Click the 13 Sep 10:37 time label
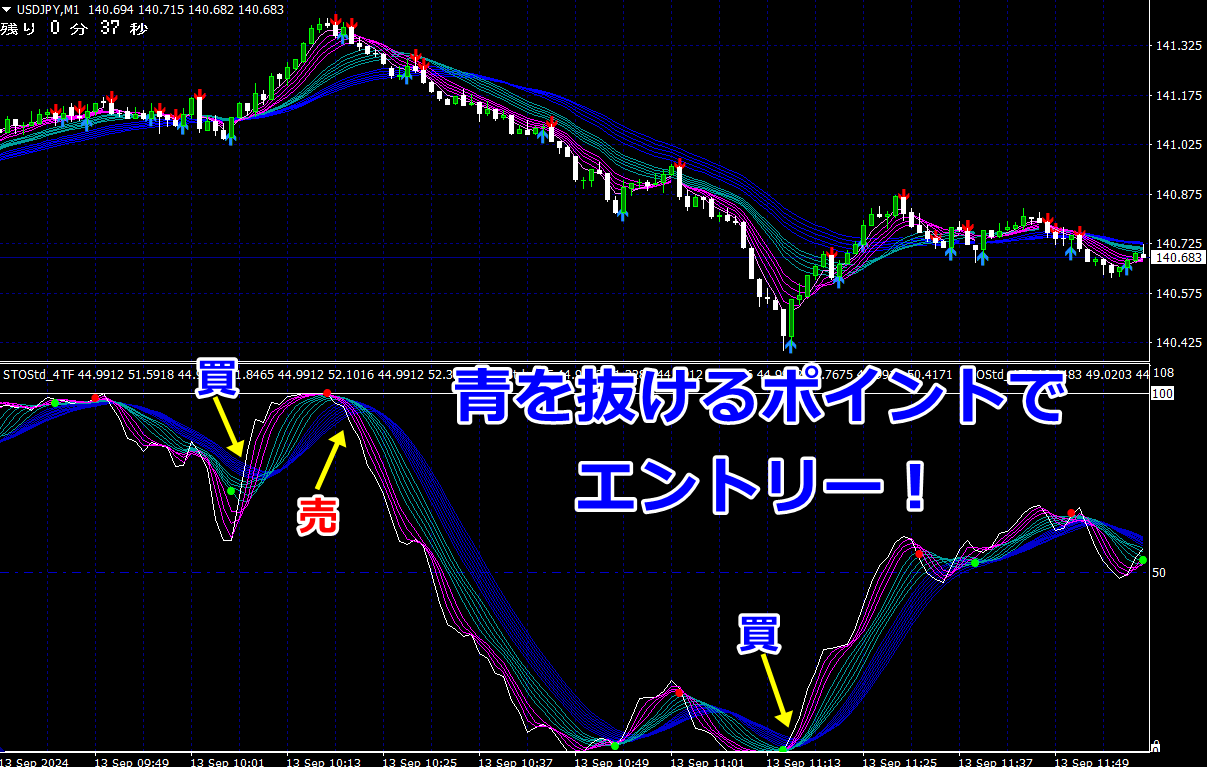 point(516,761)
